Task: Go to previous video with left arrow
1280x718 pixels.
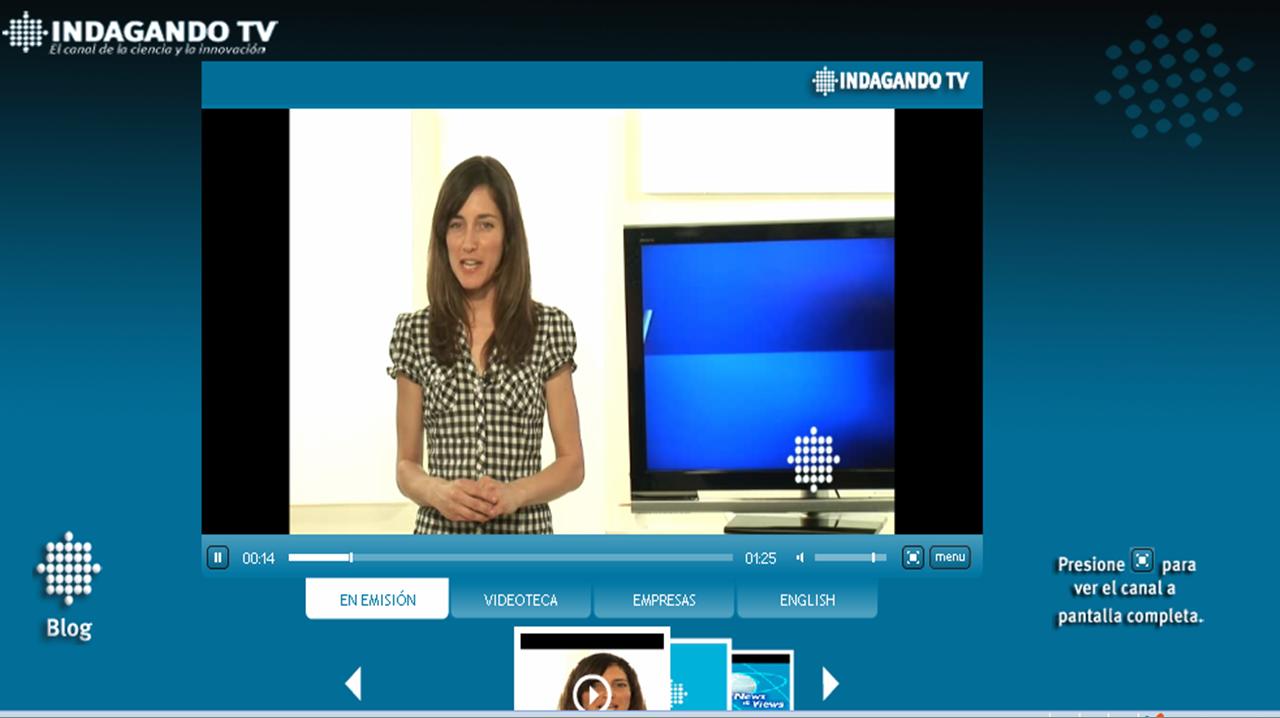Action: point(353,684)
